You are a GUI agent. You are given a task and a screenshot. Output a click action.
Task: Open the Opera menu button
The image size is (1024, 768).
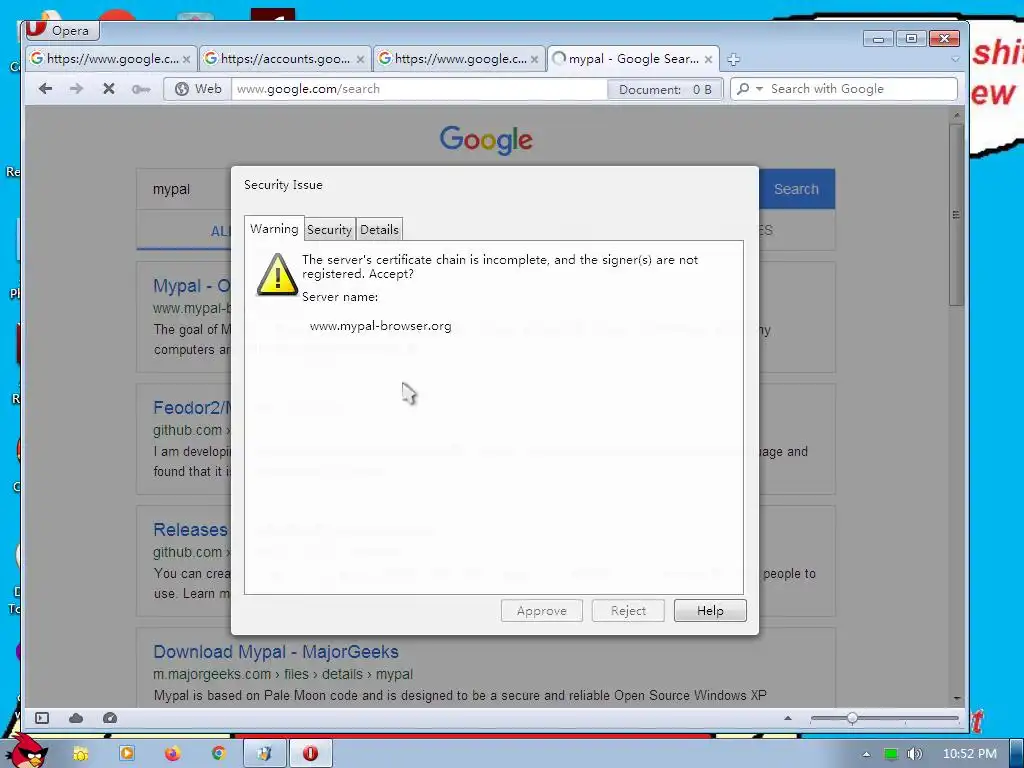tap(62, 31)
